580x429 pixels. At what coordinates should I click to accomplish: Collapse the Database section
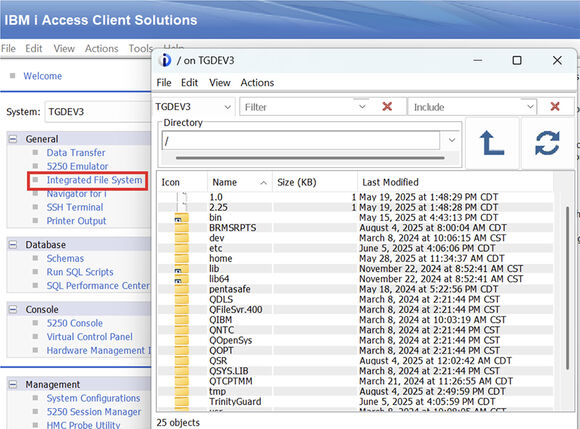(x=13, y=245)
